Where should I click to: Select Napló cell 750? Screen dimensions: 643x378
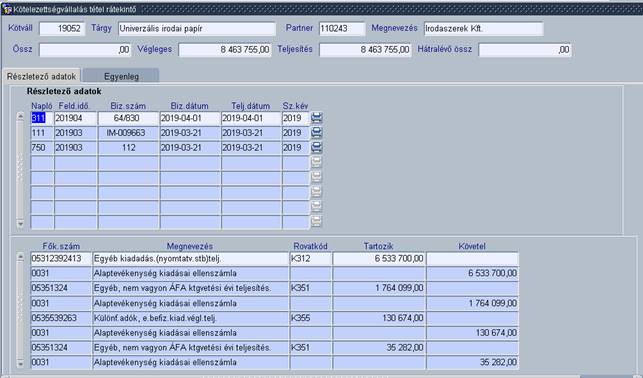coord(42,148)
